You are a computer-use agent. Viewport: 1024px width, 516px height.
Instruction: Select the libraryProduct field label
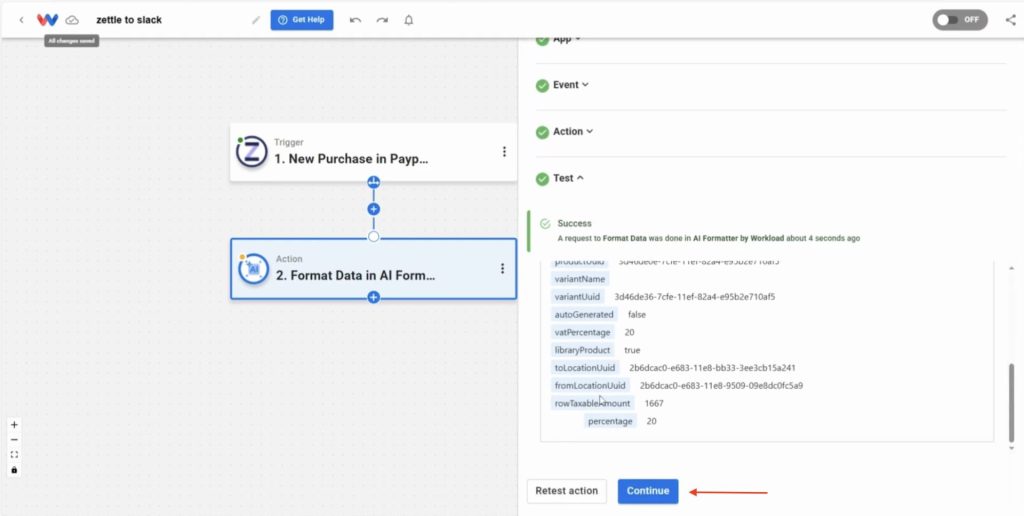pos(583,350)
